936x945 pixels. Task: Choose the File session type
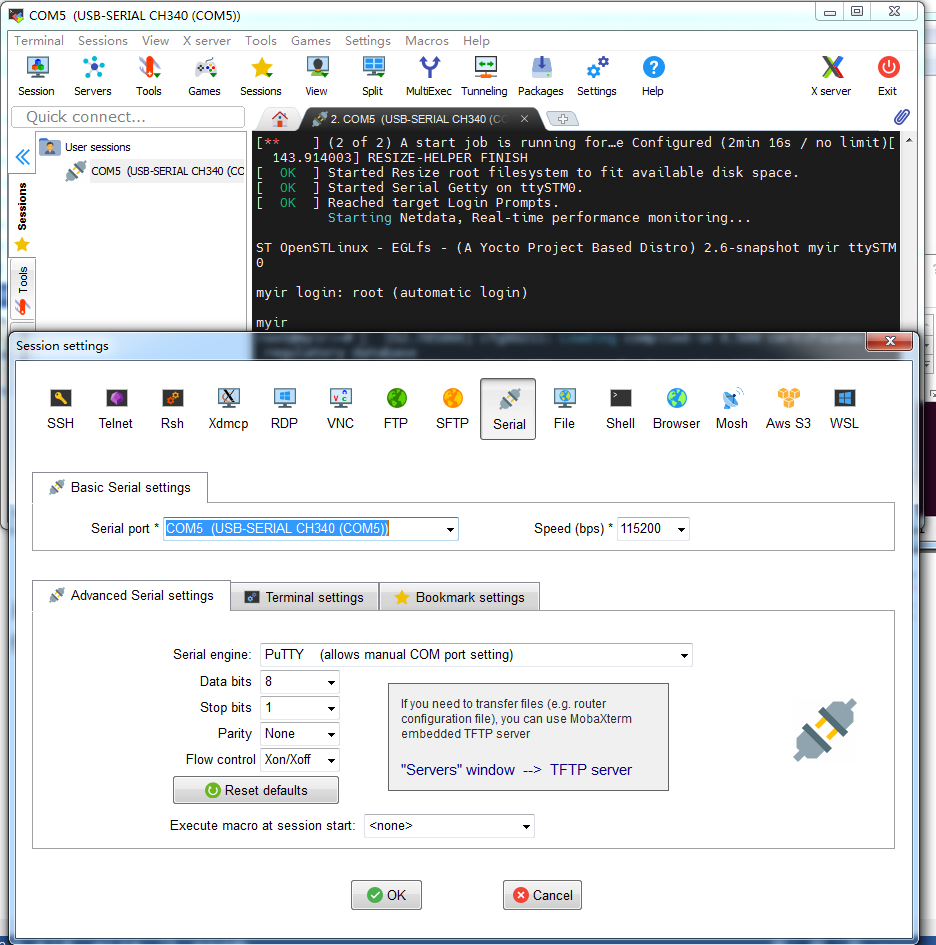(x=565, y=409)
